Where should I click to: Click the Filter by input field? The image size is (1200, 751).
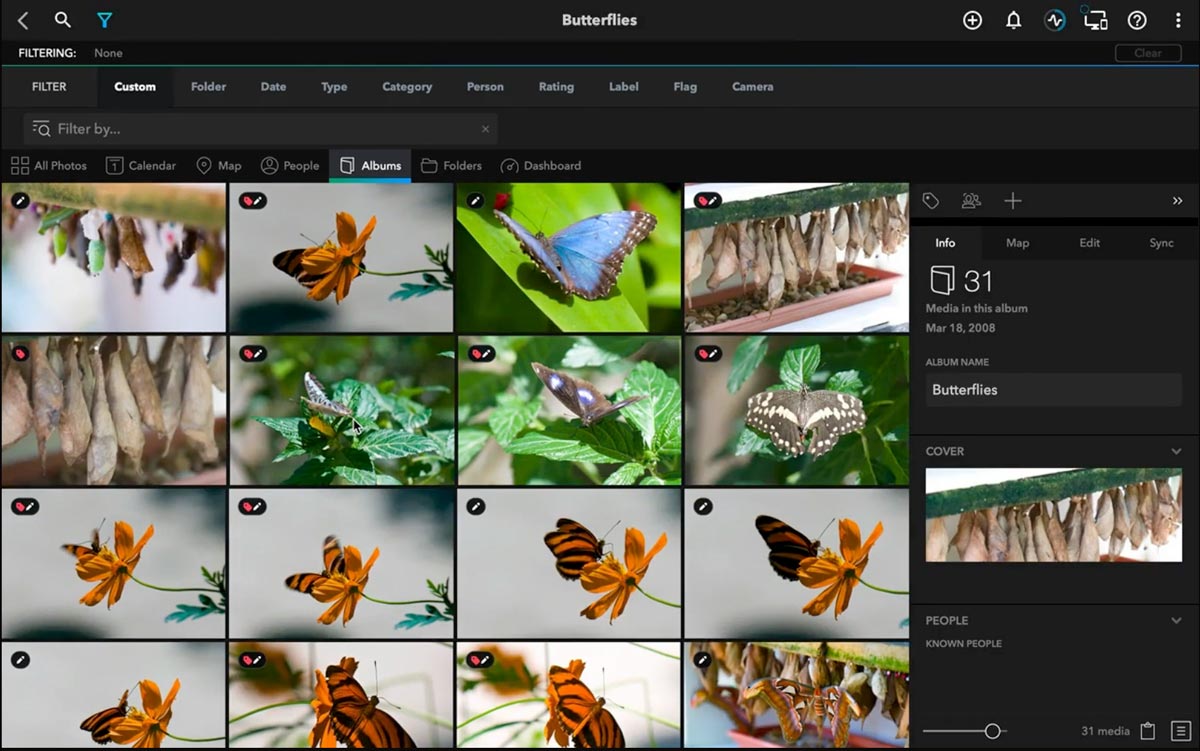pyautogui.click(x=260, y=129)
